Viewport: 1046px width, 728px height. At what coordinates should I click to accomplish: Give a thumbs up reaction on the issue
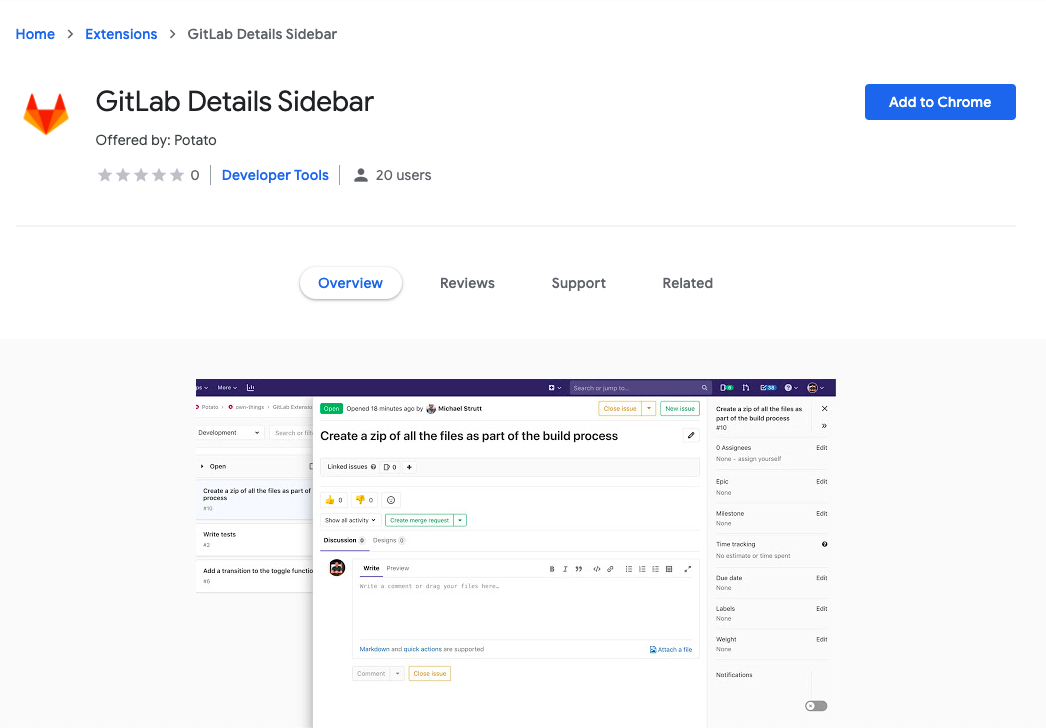(x=330, y=499)
